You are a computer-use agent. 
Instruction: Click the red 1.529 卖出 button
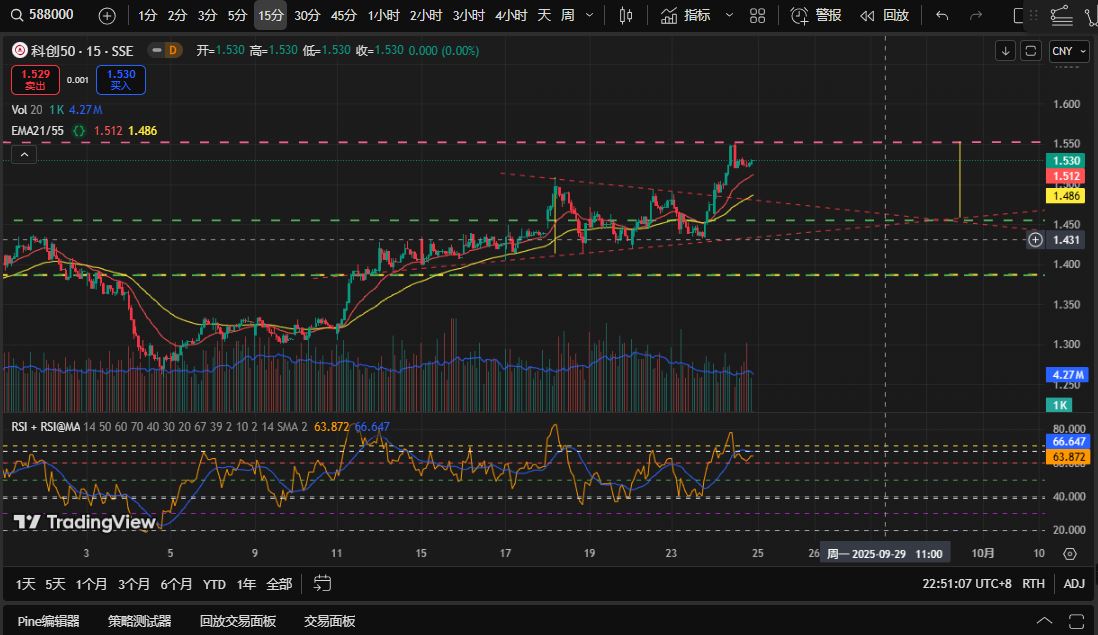[x=36, y=80]
